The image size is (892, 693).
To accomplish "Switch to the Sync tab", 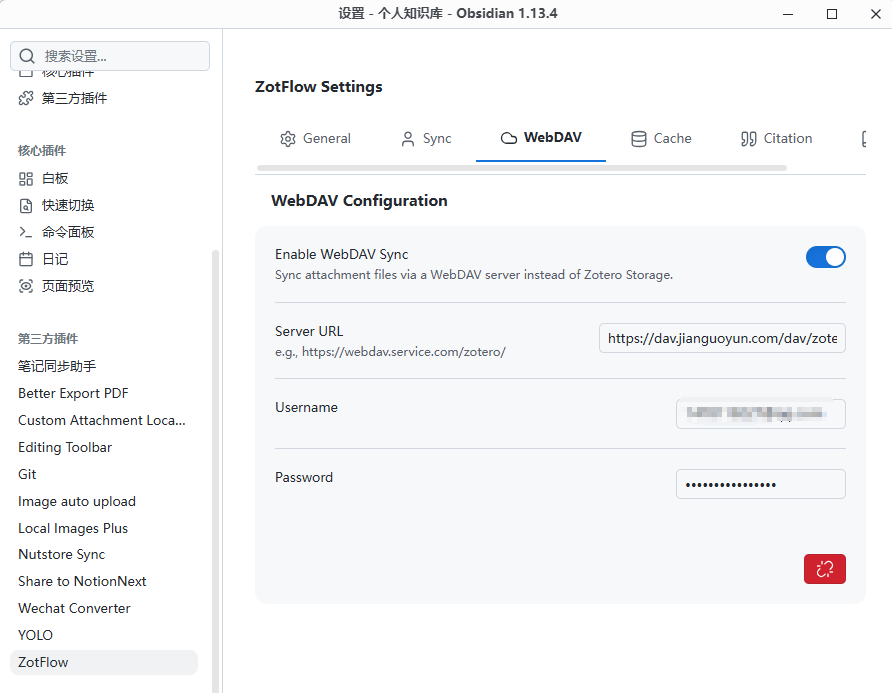I will [x=426, y=139].
